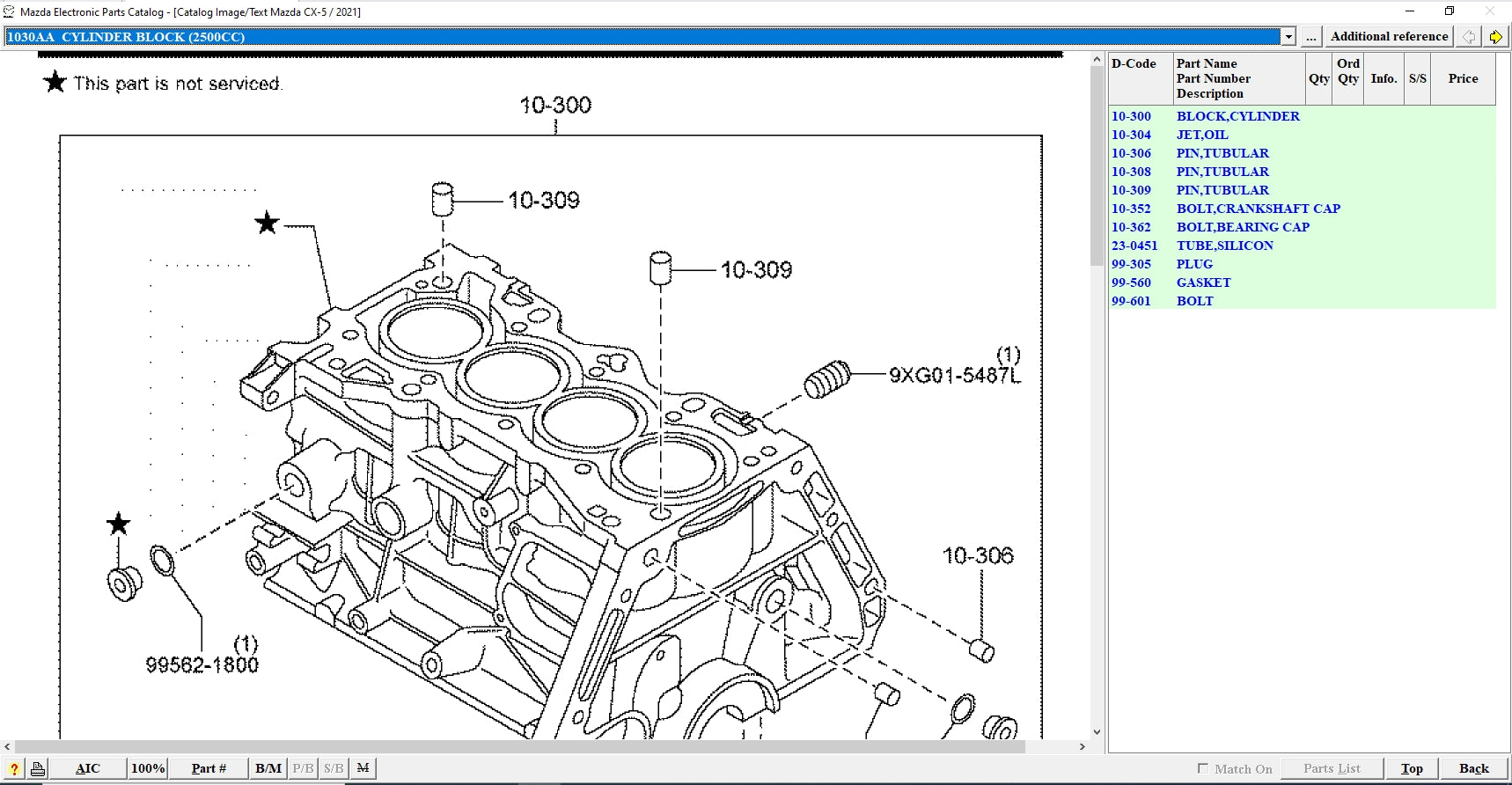
Task: Click the printer icon
Action: click(37, 768)
